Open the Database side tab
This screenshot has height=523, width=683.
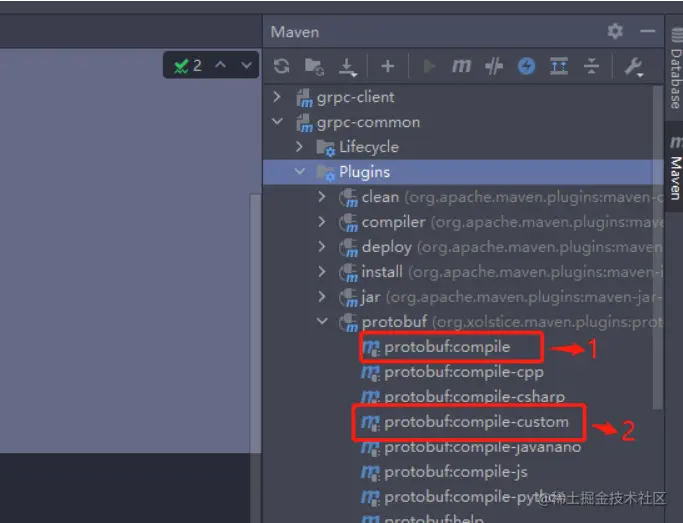(x=675, y=70)
